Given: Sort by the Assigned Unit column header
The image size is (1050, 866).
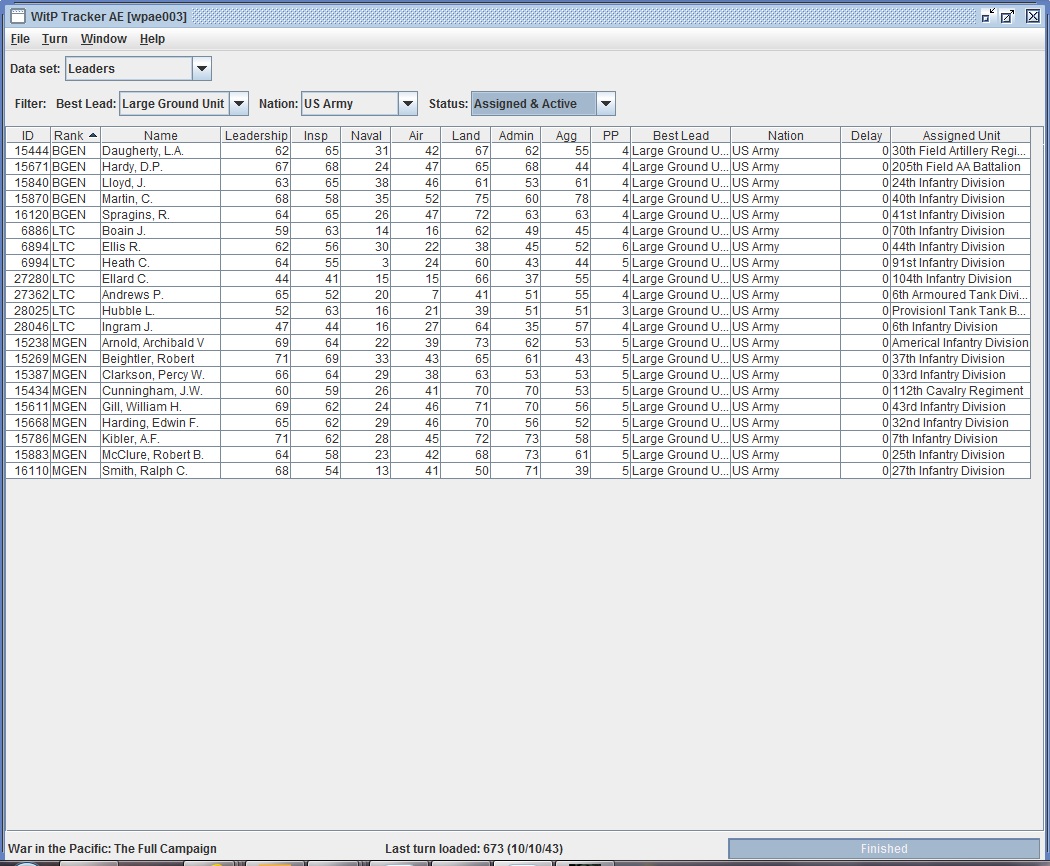Looking at the screenshot, I should pos(960,135).
